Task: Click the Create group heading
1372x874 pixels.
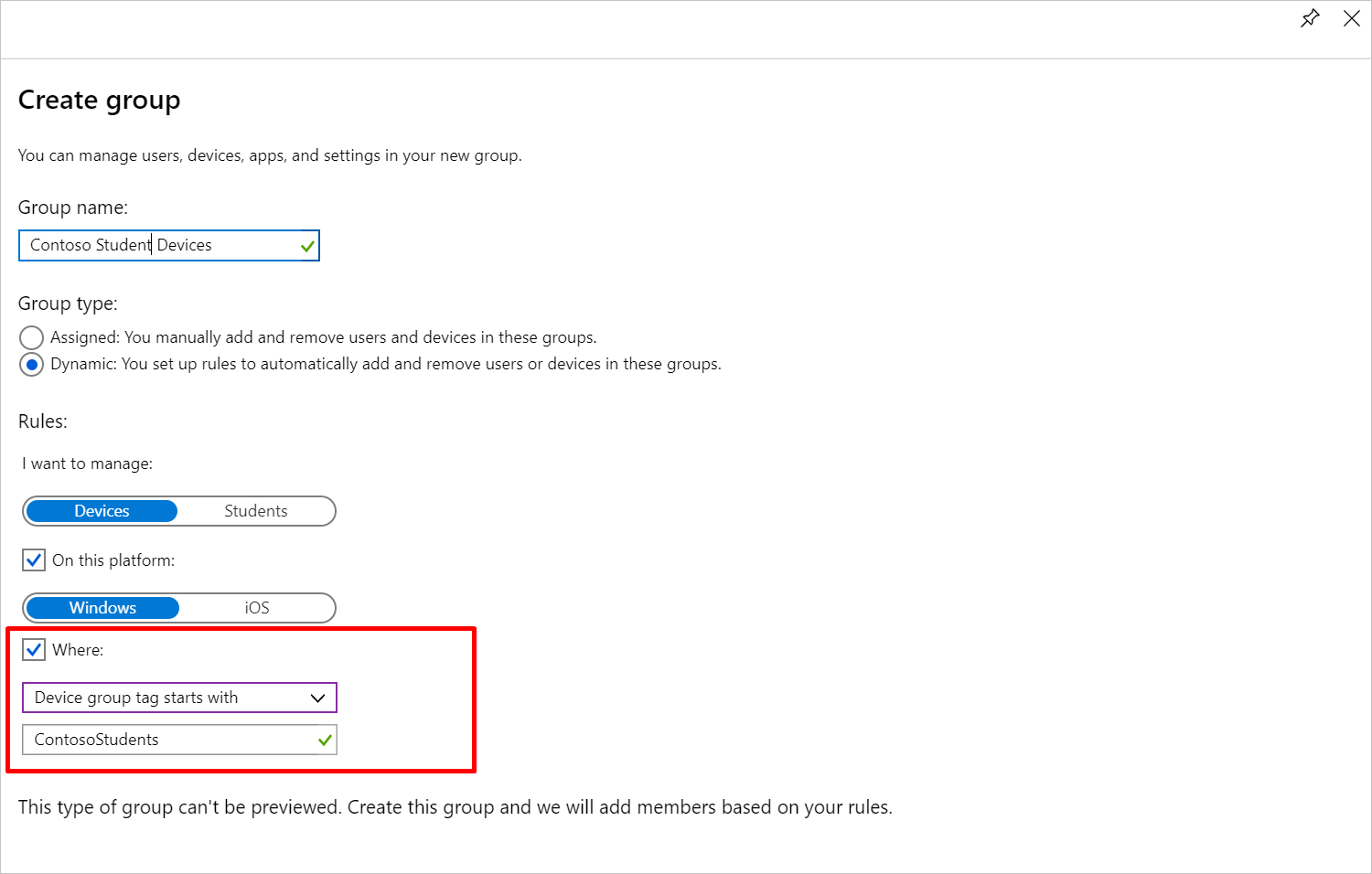Action: tap(100, 100)
